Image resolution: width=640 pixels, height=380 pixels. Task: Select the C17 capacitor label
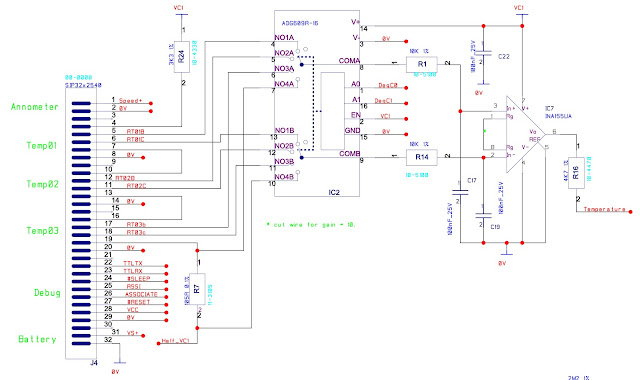click(x=472, y=180)
